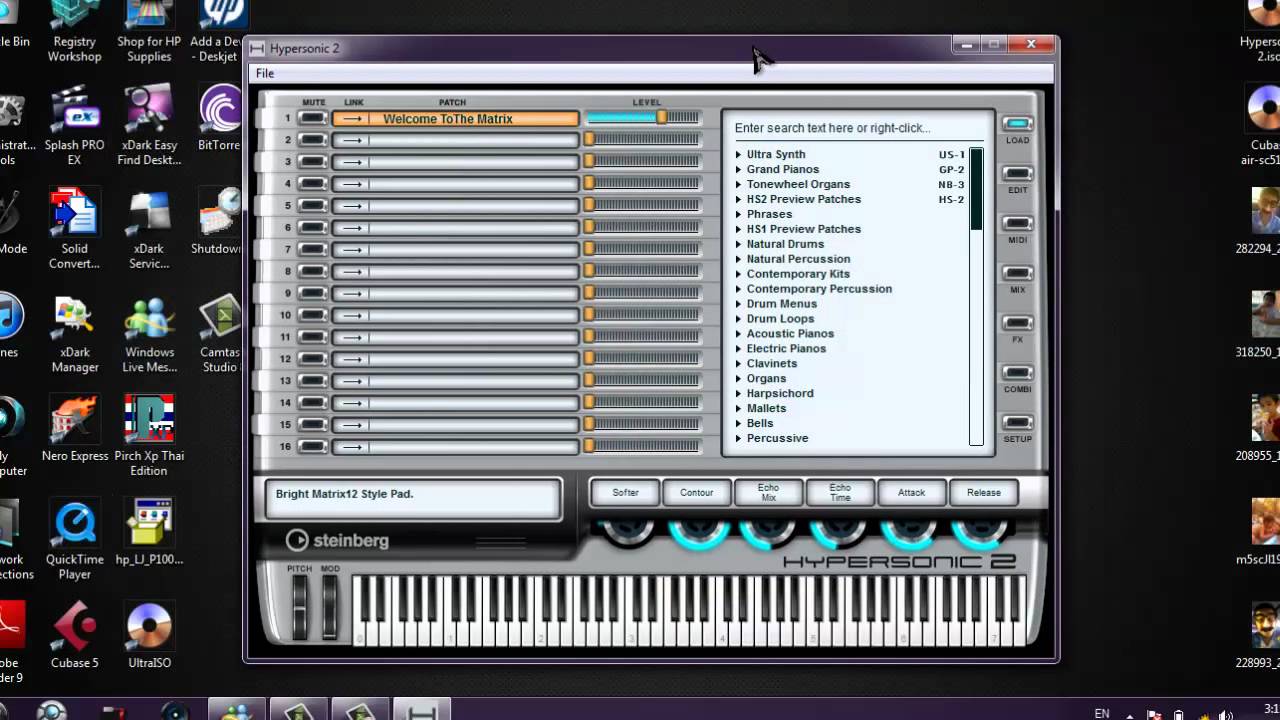1280x720 pixels.
Task: Toggle the mute button on slot 14
Action: (313, 403)
